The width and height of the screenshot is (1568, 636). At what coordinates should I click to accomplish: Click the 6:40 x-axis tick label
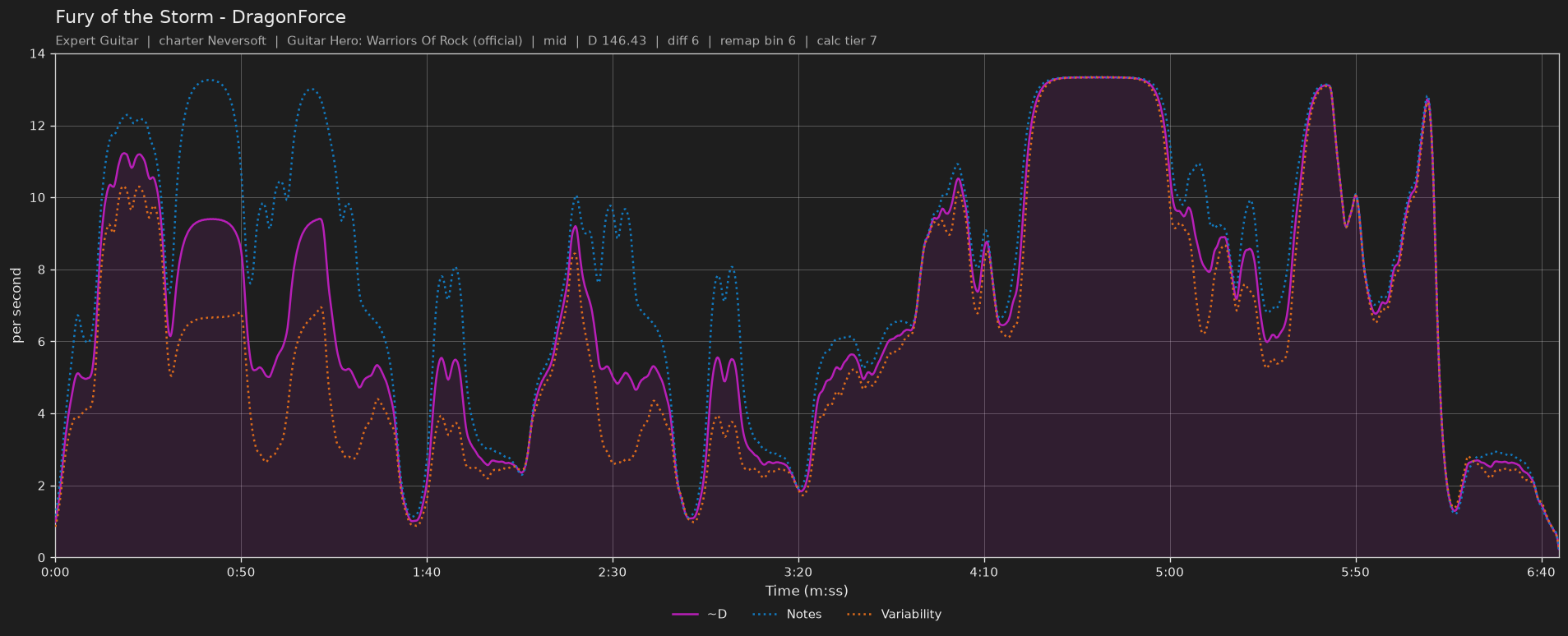coord(1542,572)
